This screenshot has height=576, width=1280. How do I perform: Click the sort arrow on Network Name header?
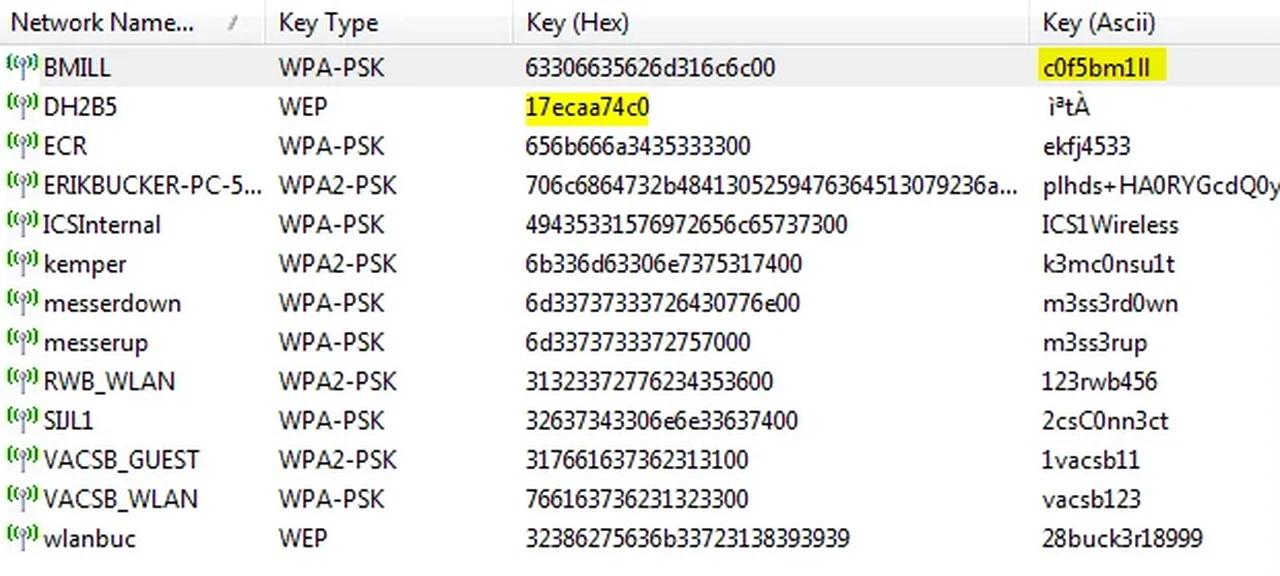click(x=233, y=22)
